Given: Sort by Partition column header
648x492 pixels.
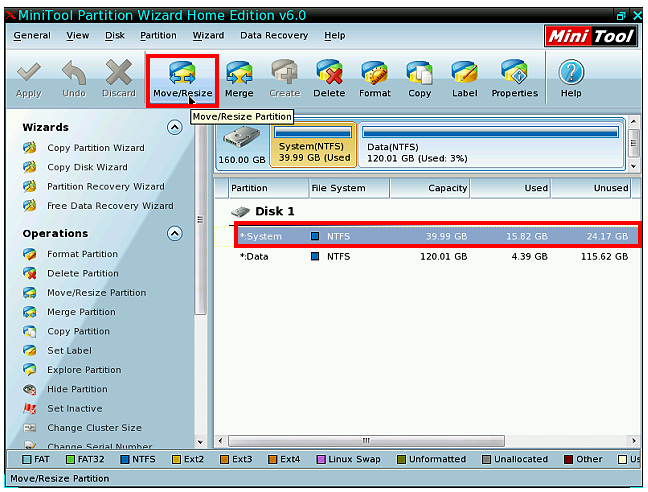Looking at the screenshot, I should pos(269,188).
